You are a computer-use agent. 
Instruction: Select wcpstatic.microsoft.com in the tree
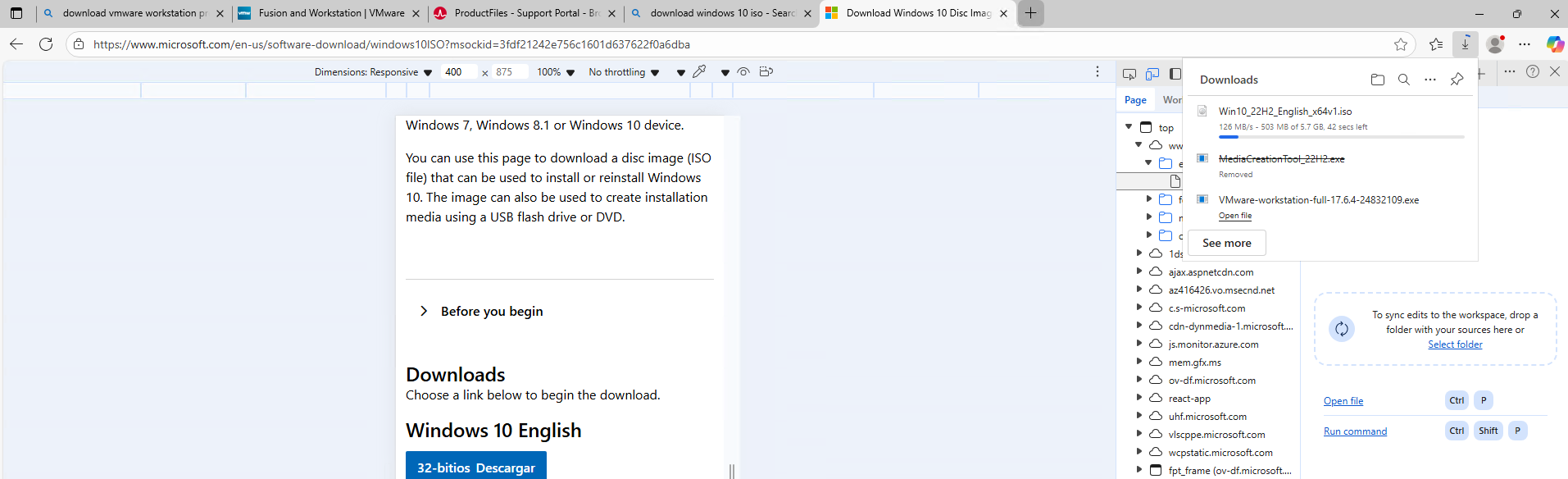click(x=1220, y=453)
